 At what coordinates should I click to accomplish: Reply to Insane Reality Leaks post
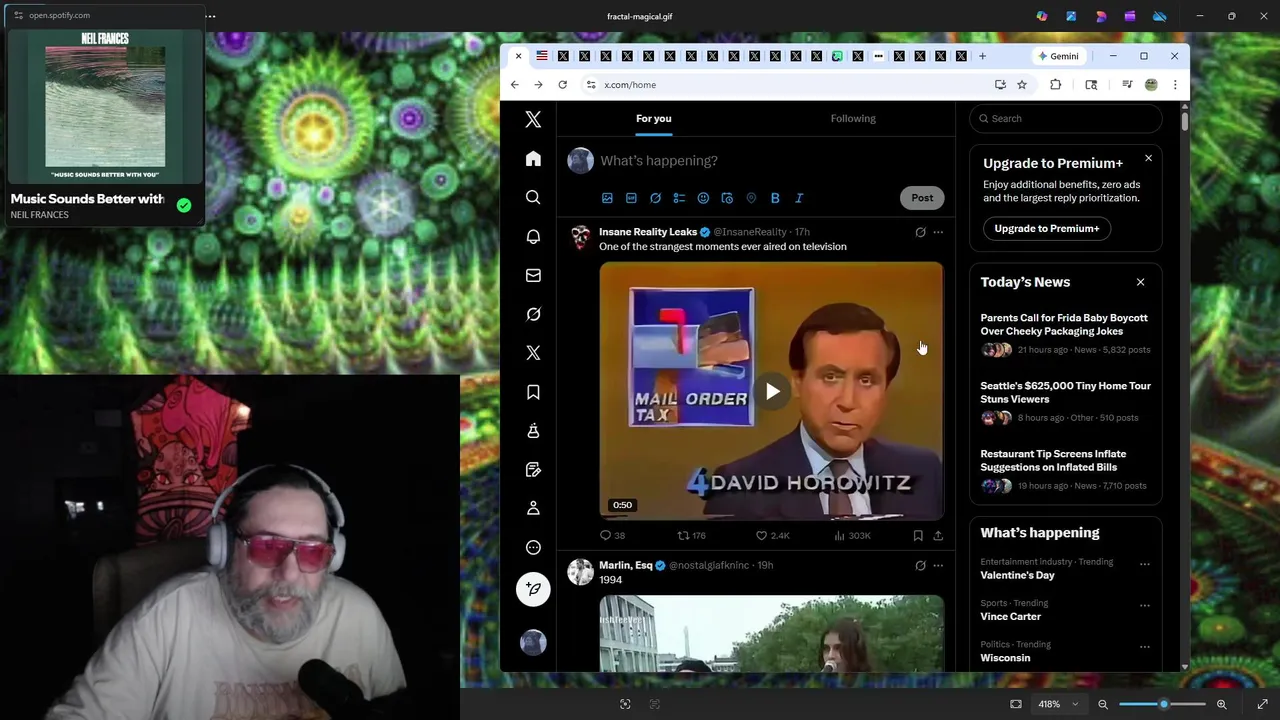pyautogui.click(x=612, y=535)
